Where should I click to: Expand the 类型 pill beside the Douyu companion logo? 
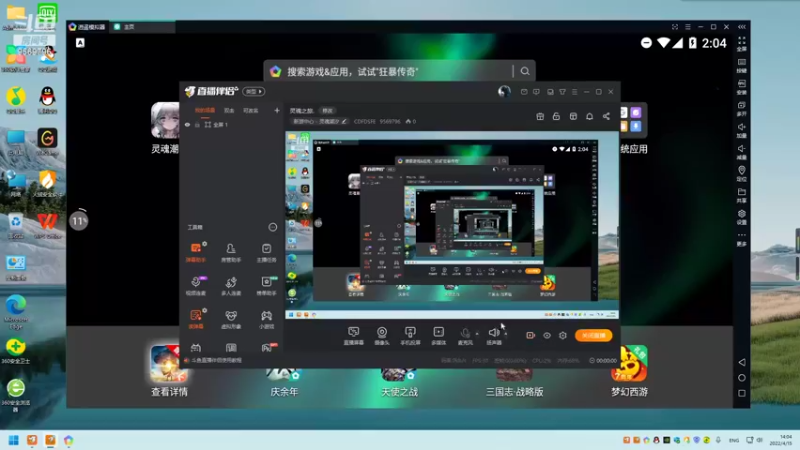[x=254, y=91]
